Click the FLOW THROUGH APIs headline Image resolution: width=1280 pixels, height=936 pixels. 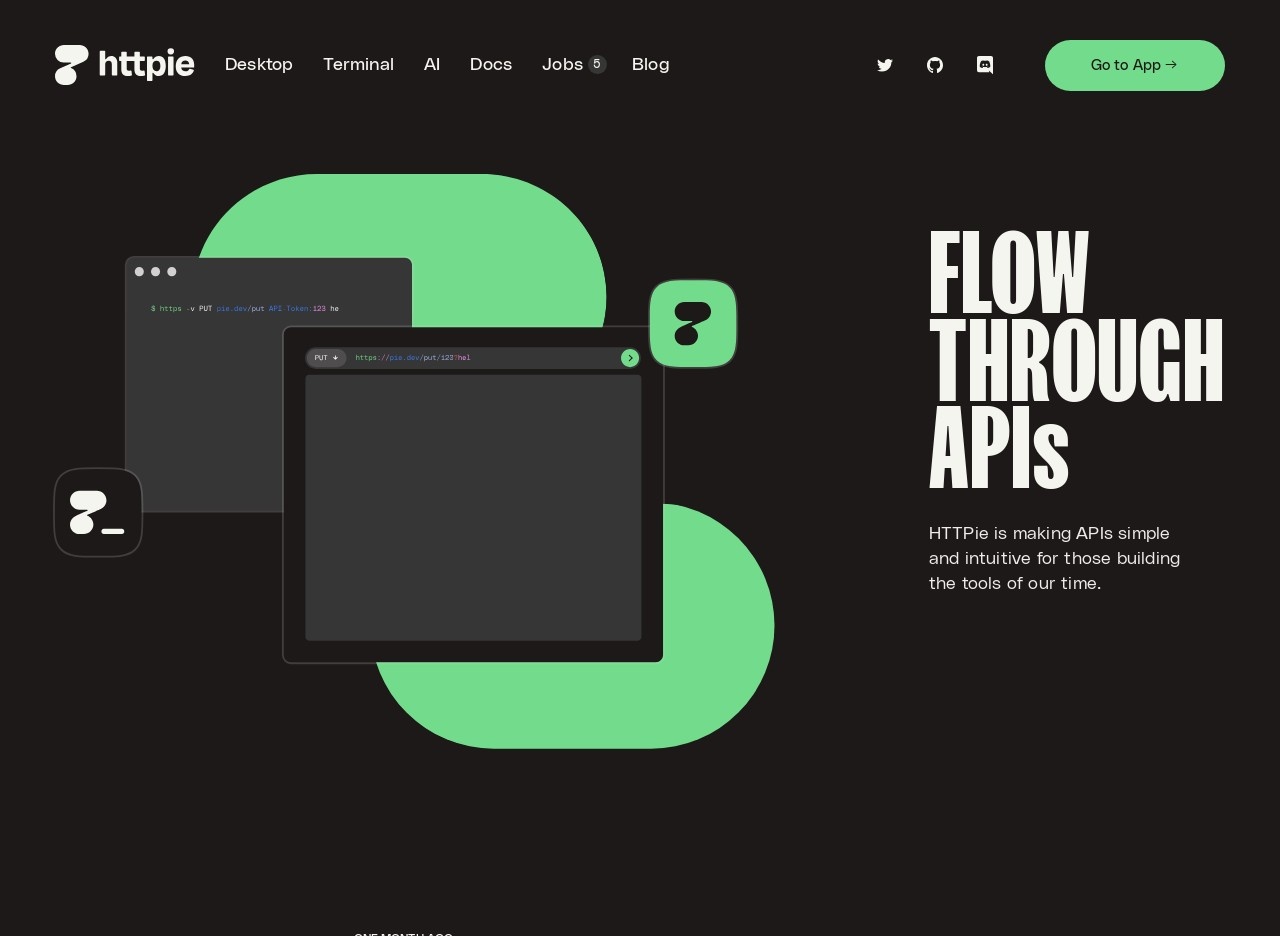point(1075,360)
